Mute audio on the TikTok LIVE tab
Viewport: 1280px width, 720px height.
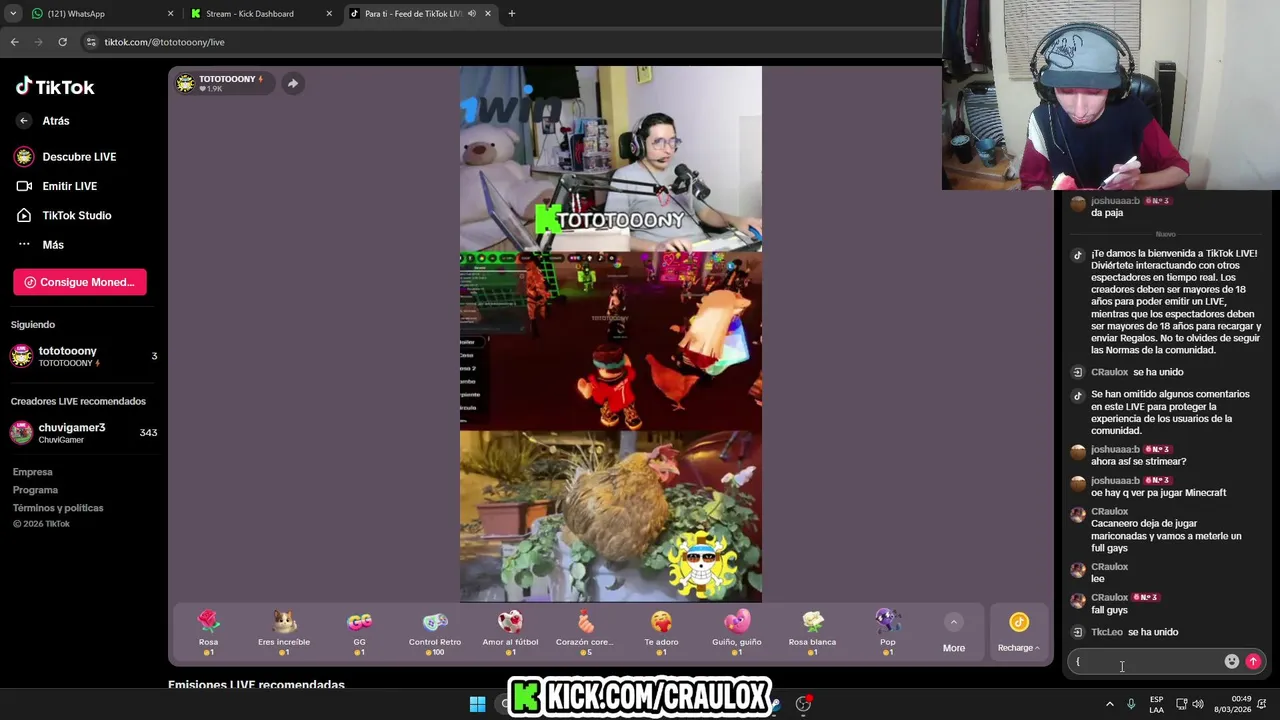472,14
